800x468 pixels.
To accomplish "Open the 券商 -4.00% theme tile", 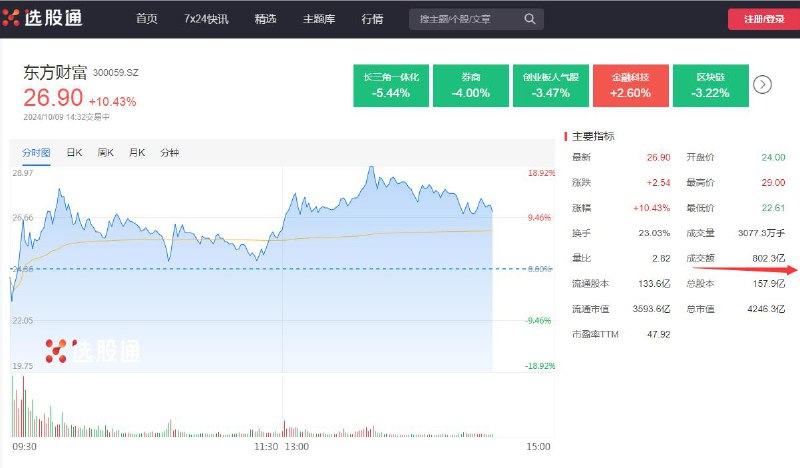I will tap(470, 85).
